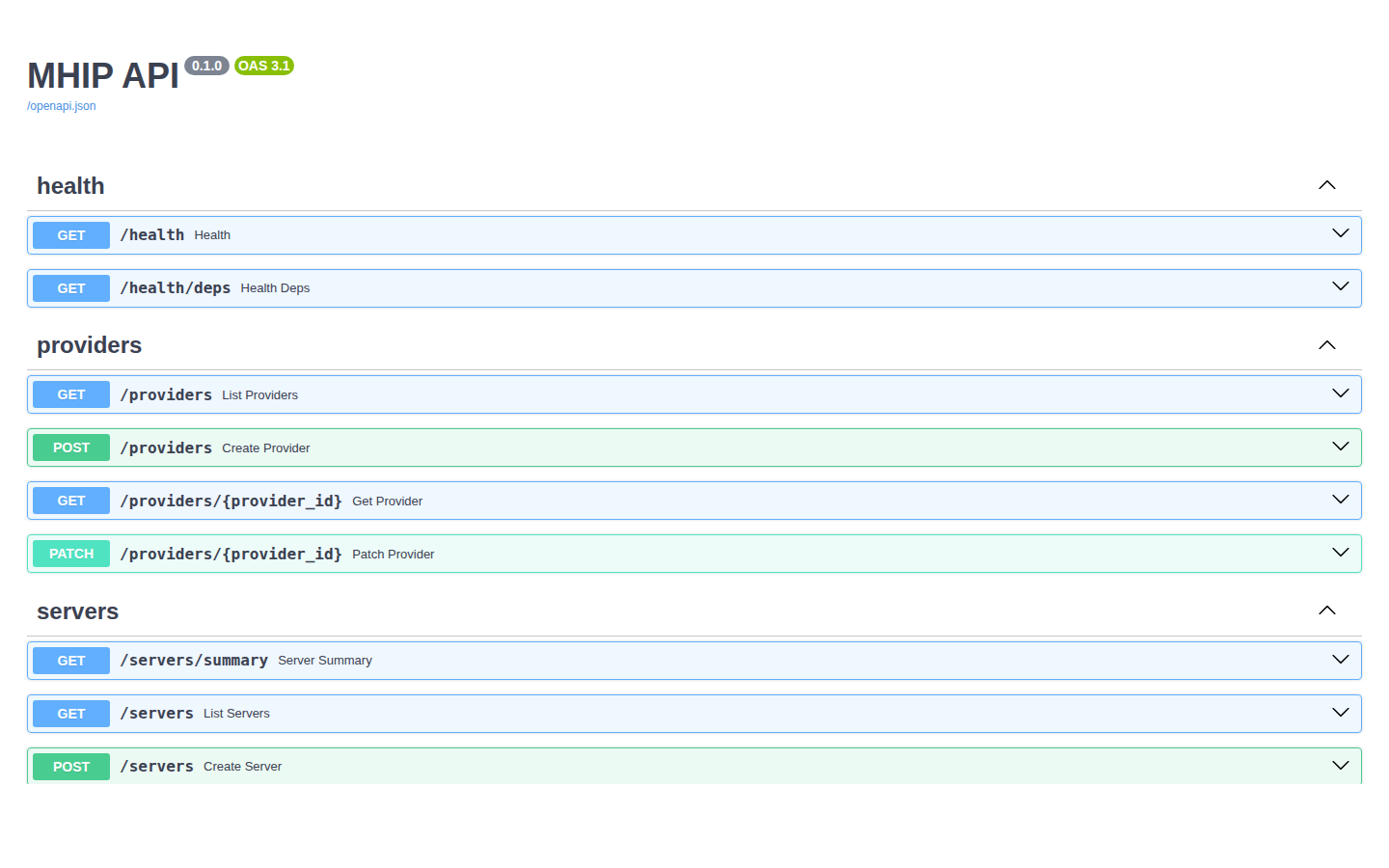The height and width of the screenshot is (868, 1389).
Task: Click the POST badge on Create Server
Action: (70, 766)
